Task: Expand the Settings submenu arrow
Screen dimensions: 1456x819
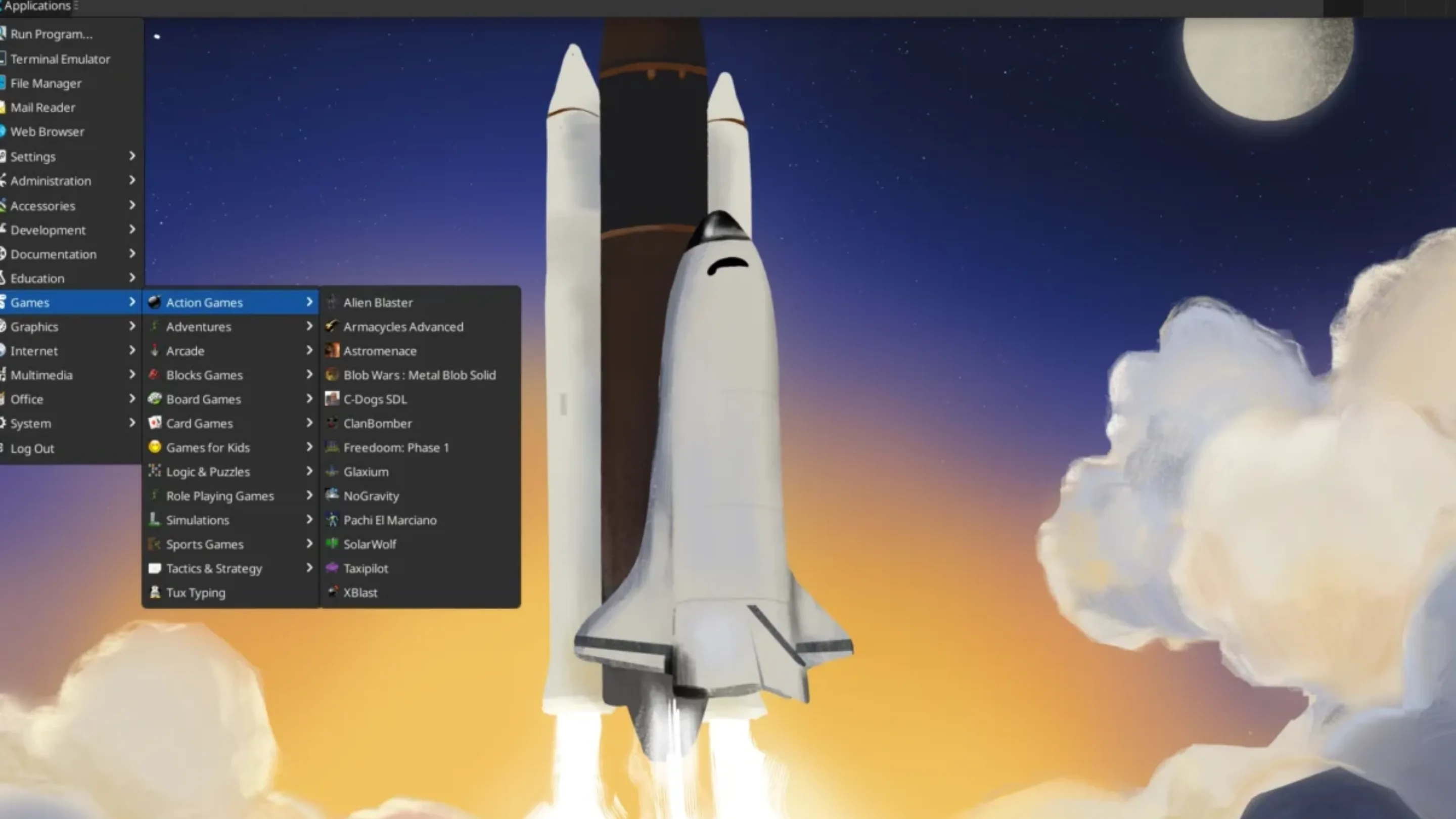Action: point(132,156)
